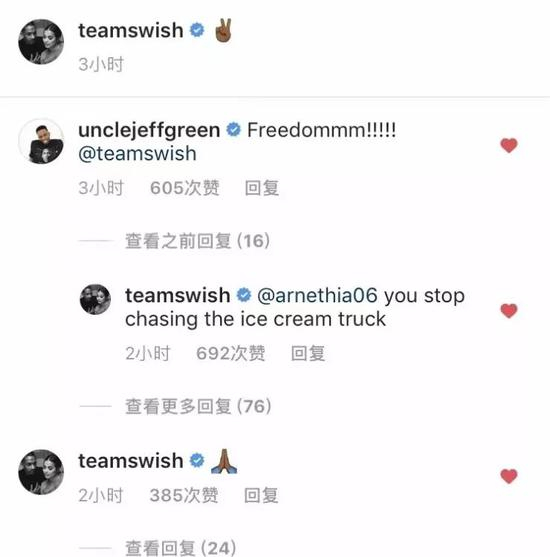Open teamswish avatar on ice cream reply
This screenshot has height=557, width=550.
click(95, 299)
